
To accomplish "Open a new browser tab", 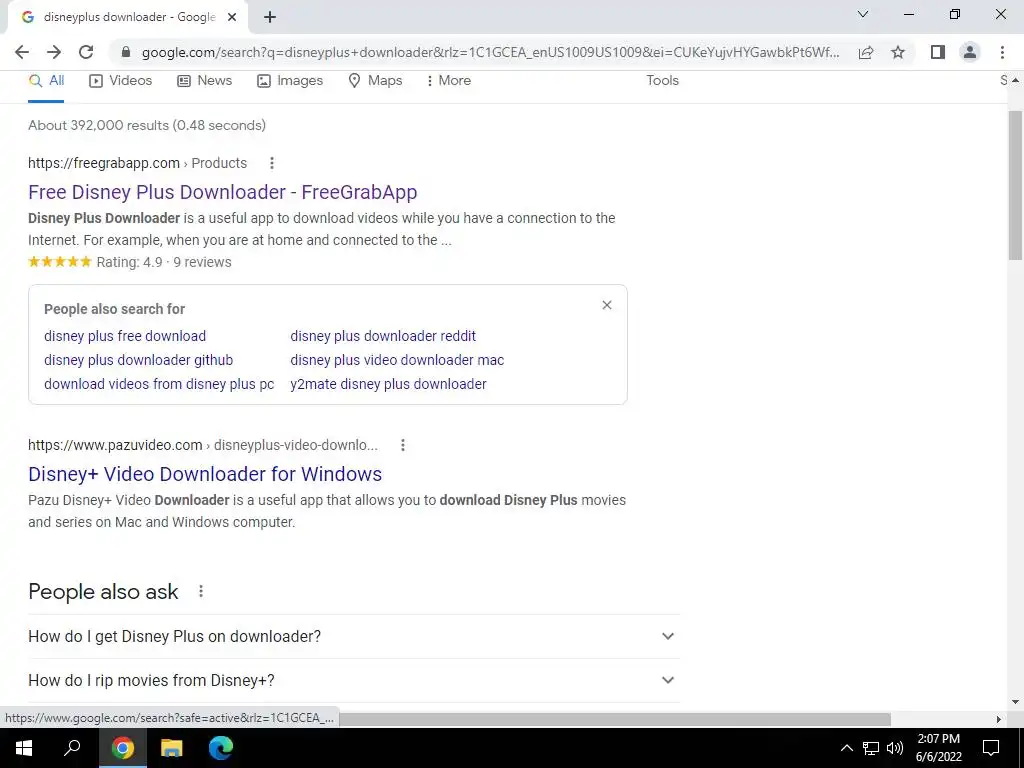I will (270, 17).
